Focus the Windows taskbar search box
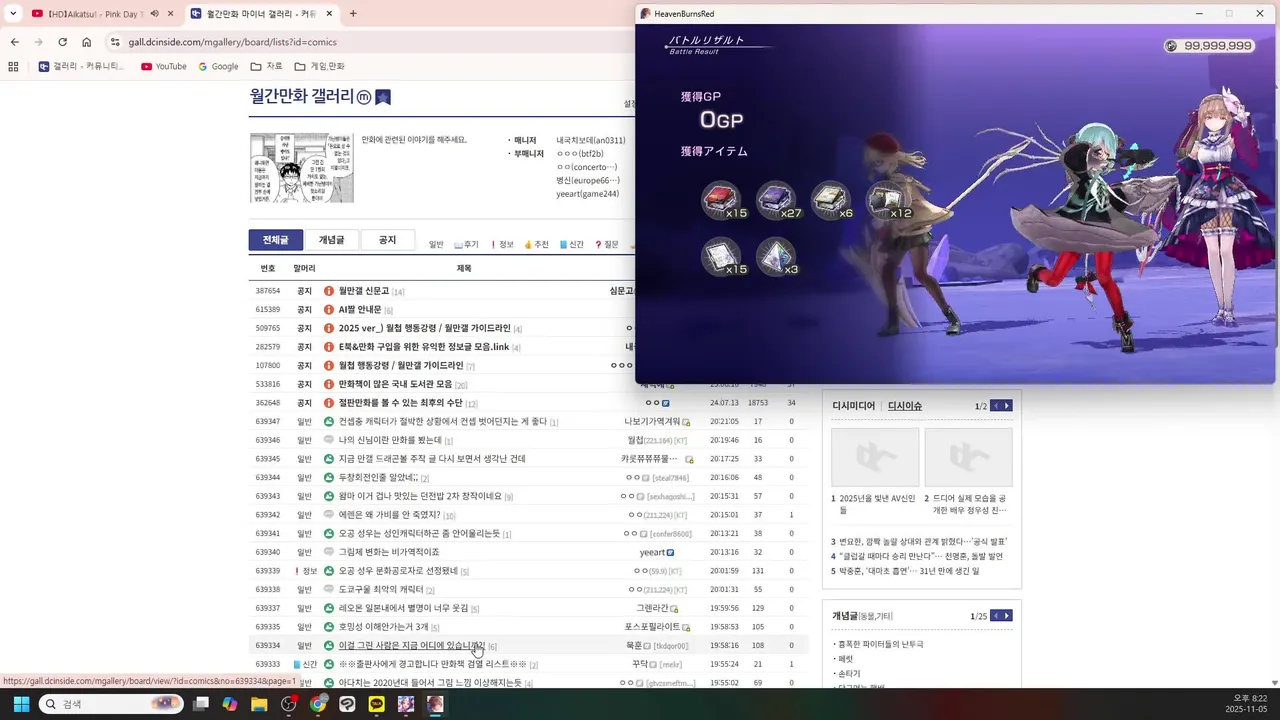 111,704
